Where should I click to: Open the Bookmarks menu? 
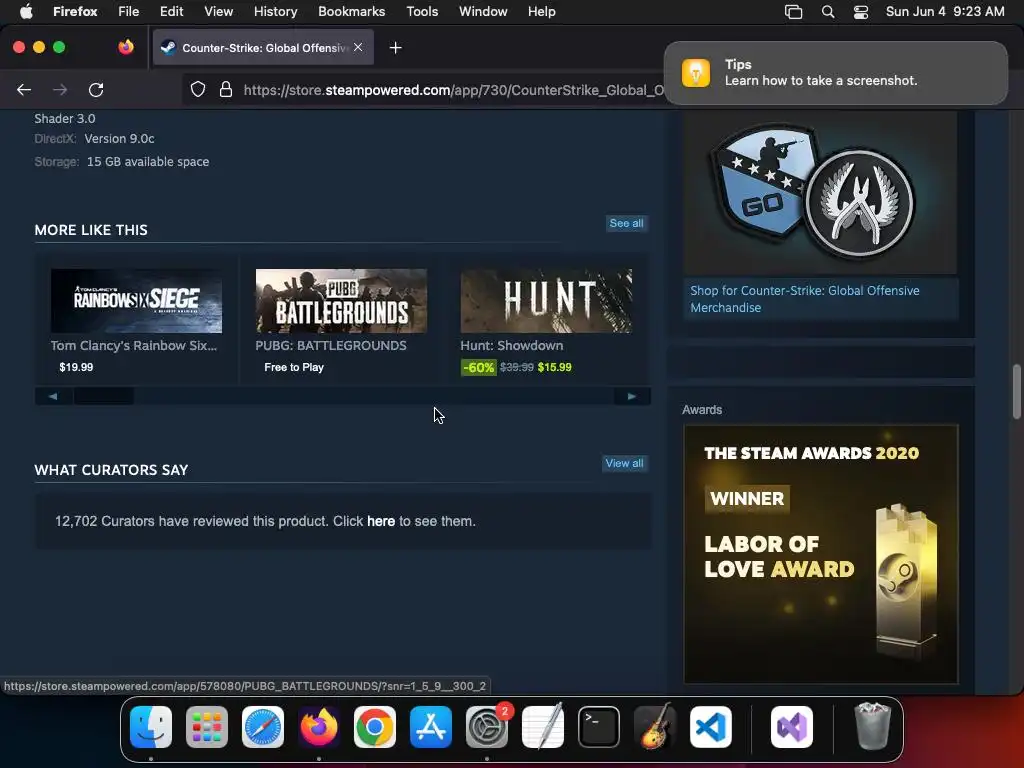pos(351,11)
